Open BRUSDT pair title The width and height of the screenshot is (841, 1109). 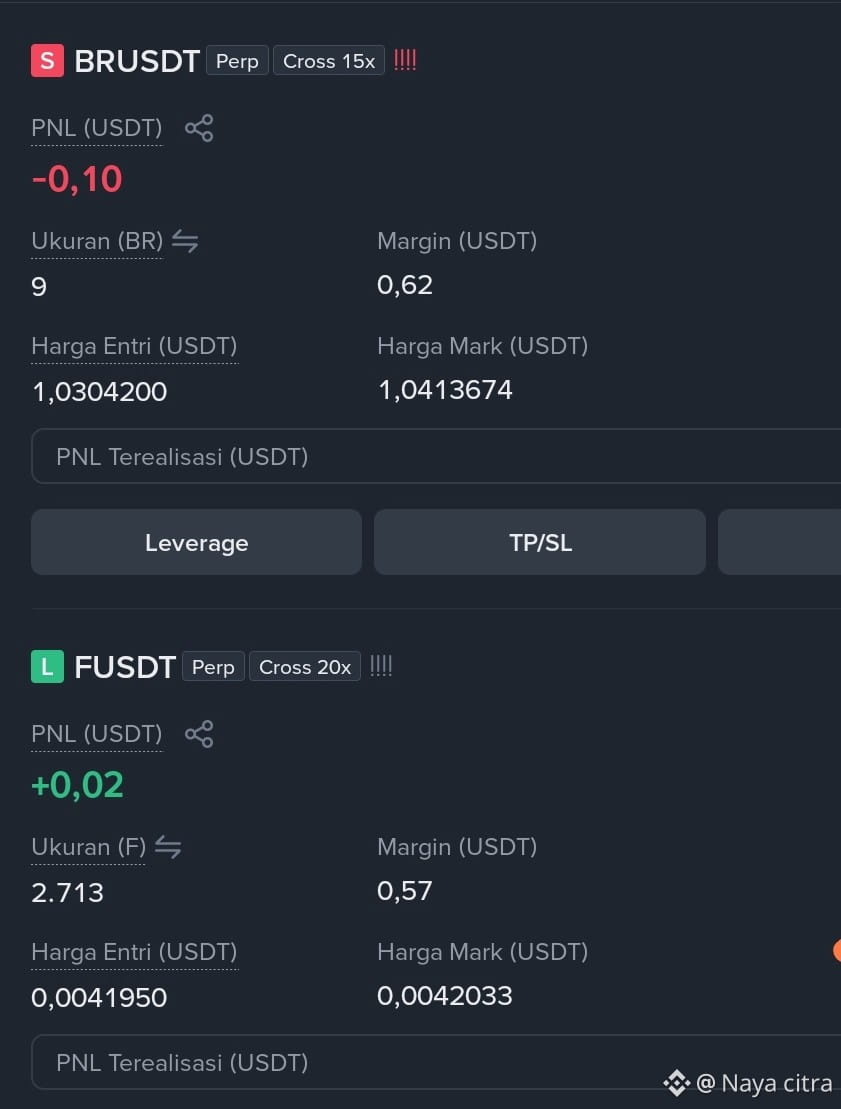137,62
